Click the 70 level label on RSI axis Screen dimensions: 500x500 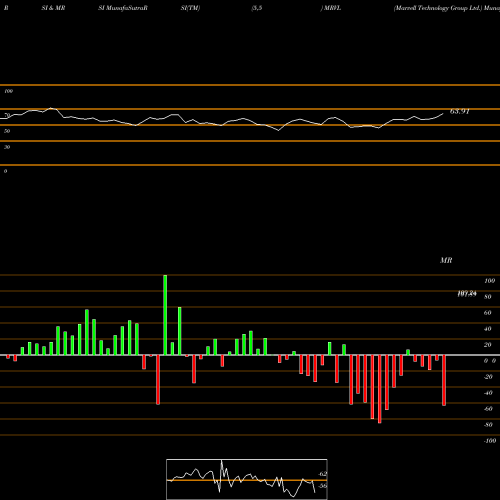[7, 115]
